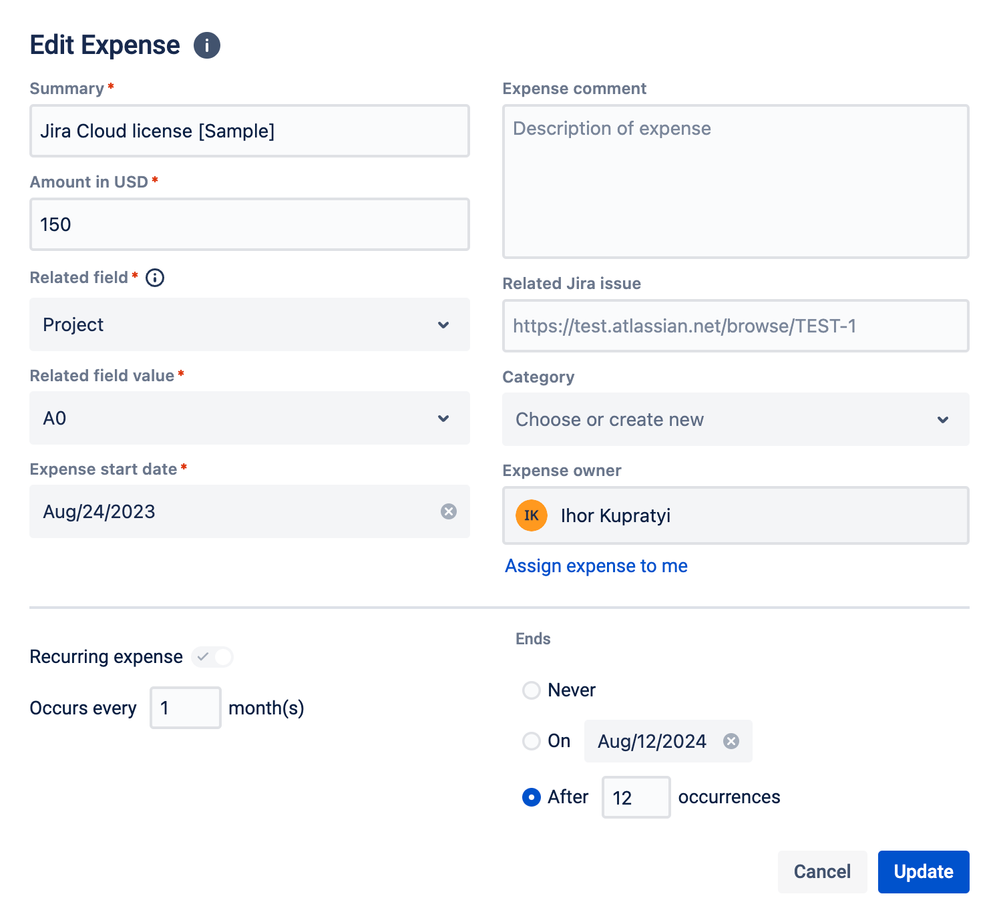
Task: Click the Amount in USD label
Action: (89, 182)
